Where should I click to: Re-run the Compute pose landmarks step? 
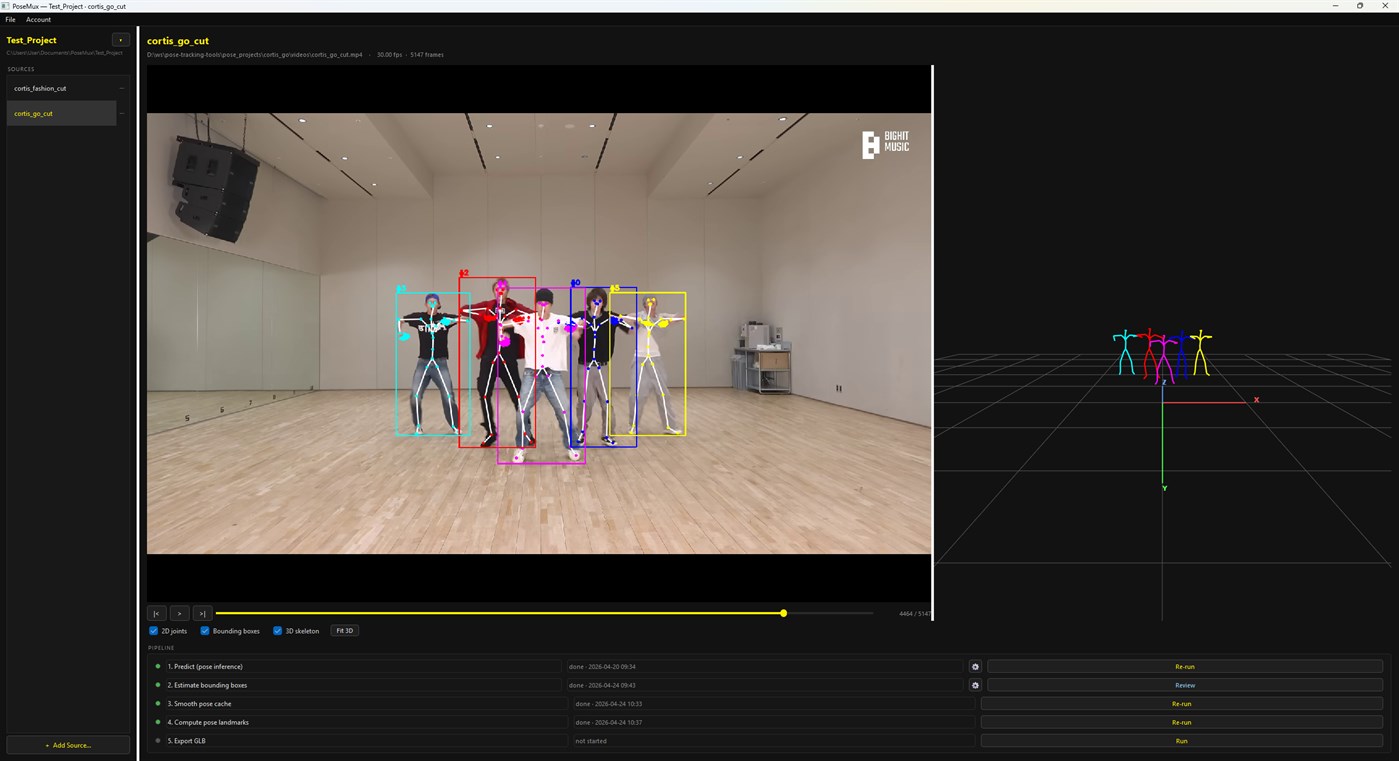tap(1182, 722)
